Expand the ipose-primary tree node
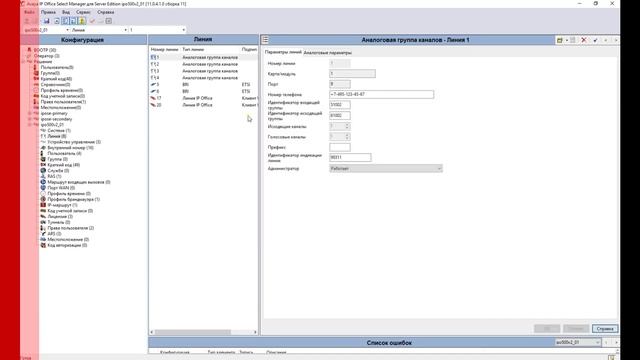 point(29,113)
